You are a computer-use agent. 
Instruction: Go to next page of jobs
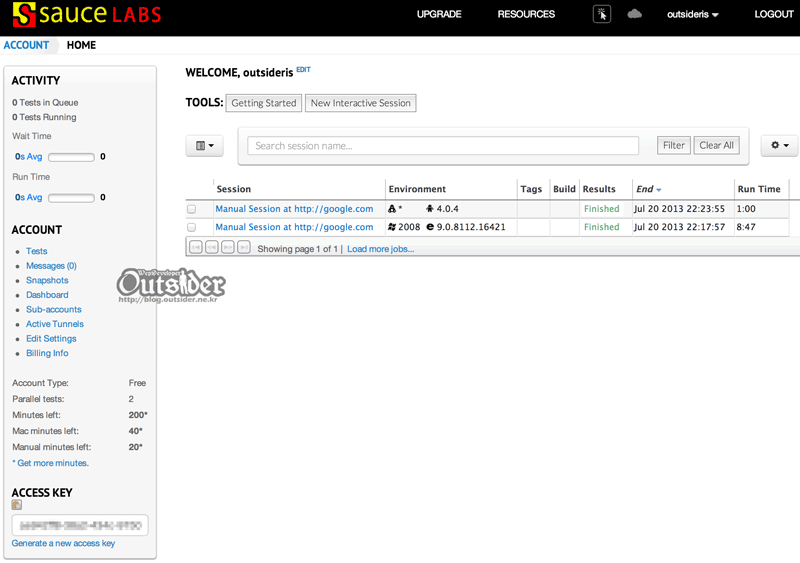click(x=228, y=248)
